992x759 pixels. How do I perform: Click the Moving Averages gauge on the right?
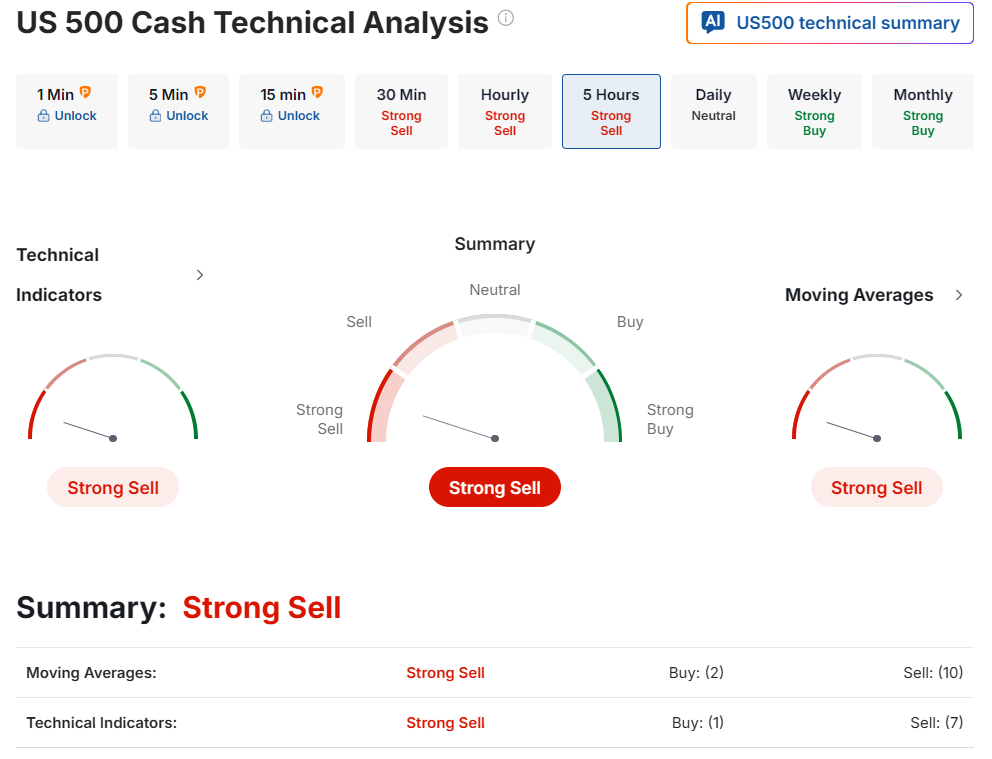click(876, 400)
